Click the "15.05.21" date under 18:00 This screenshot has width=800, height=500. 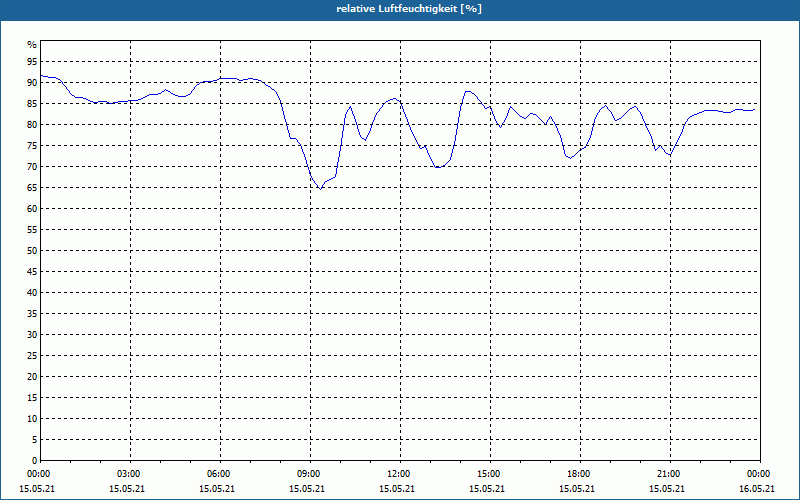577,489
